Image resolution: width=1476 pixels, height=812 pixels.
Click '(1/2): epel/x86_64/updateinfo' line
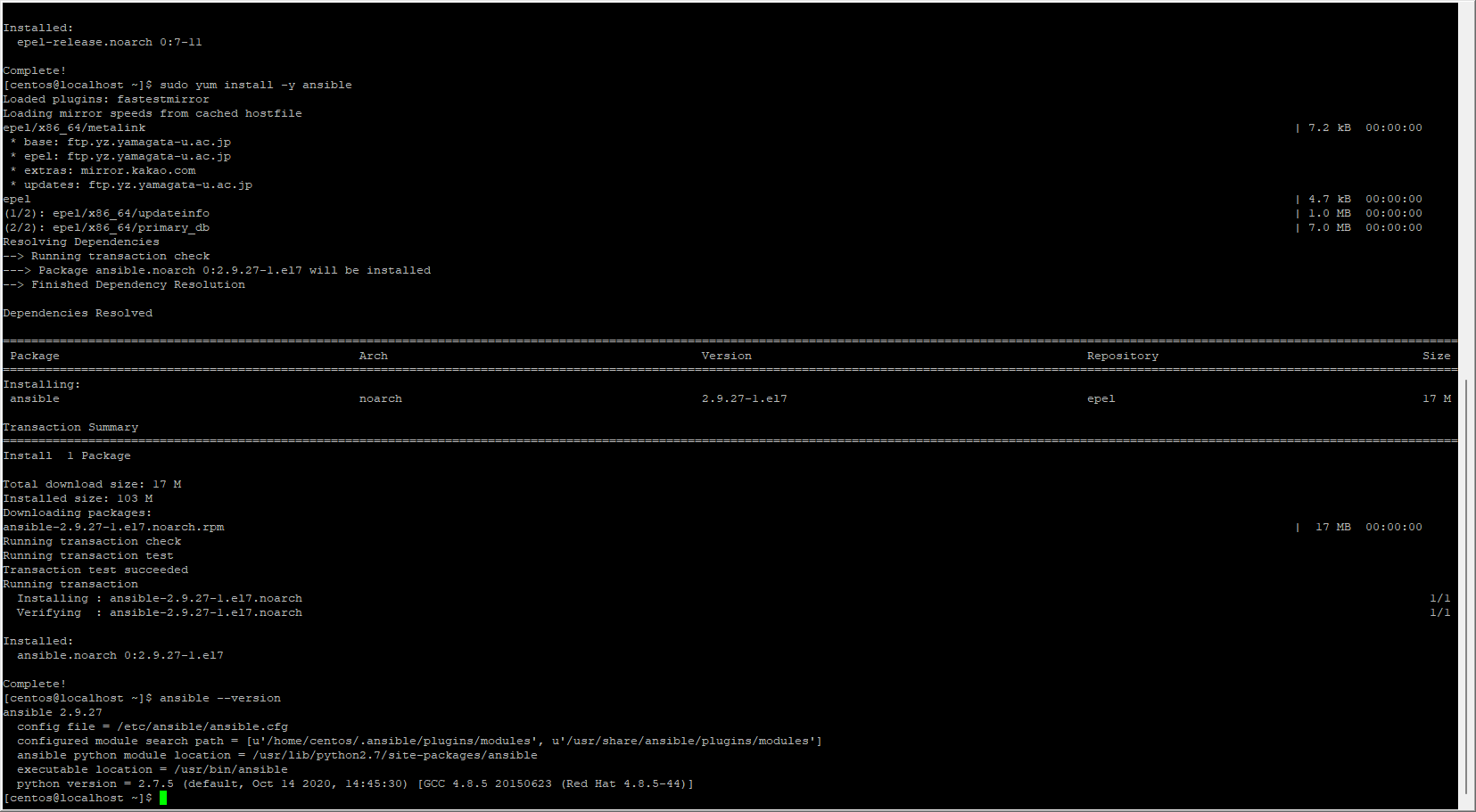point(106,213)
